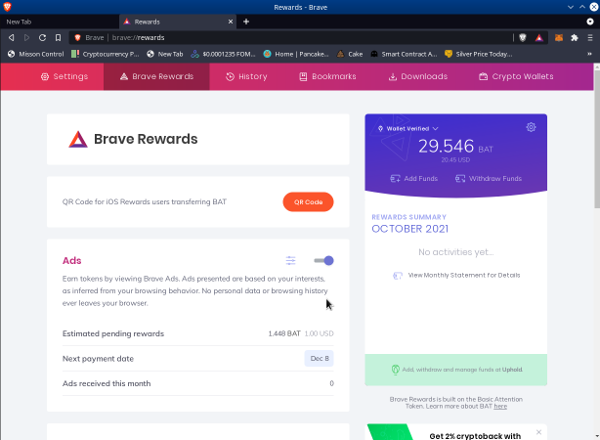Switch to the New Tab browser tab
The height and width of the screenshot is (440, 600).
59,22
